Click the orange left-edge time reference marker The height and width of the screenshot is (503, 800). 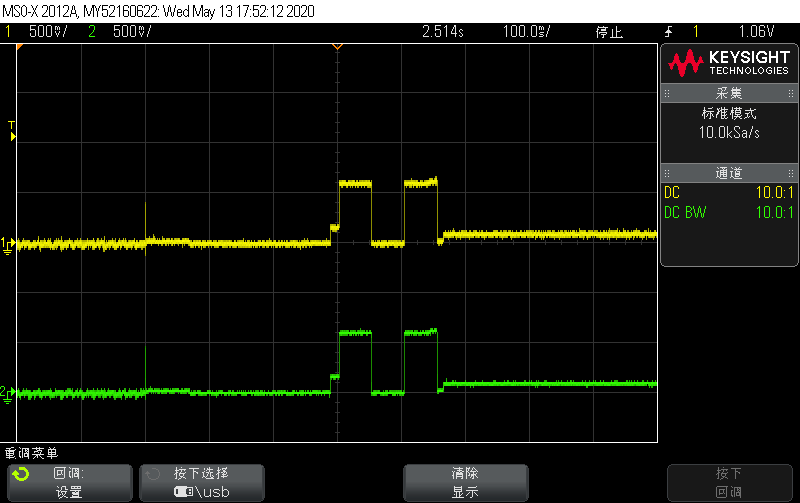pos(20,47)
